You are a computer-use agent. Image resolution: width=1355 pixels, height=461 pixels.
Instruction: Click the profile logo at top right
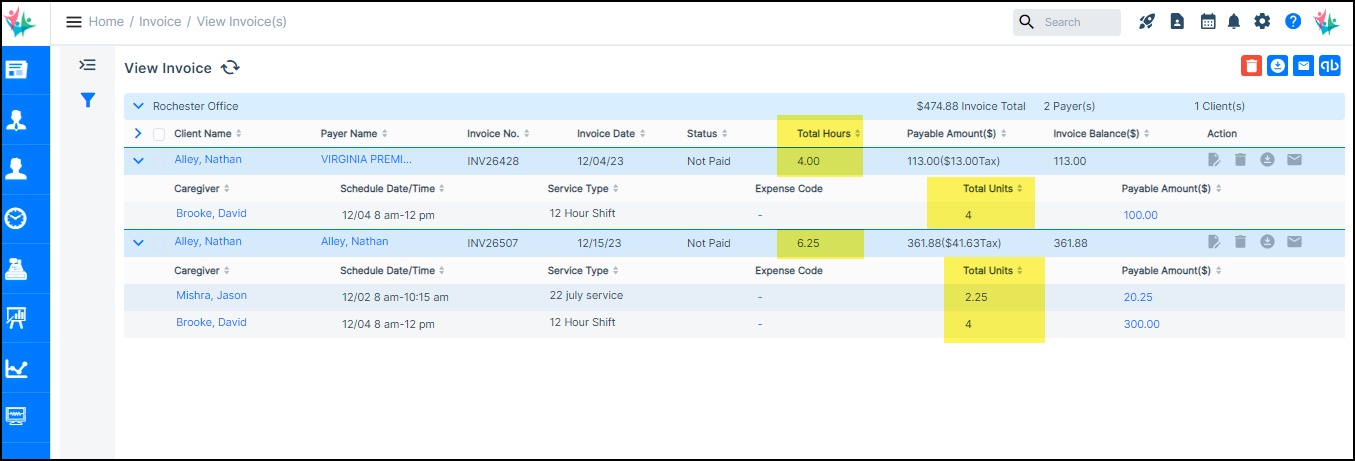[x=1326, y=22]
